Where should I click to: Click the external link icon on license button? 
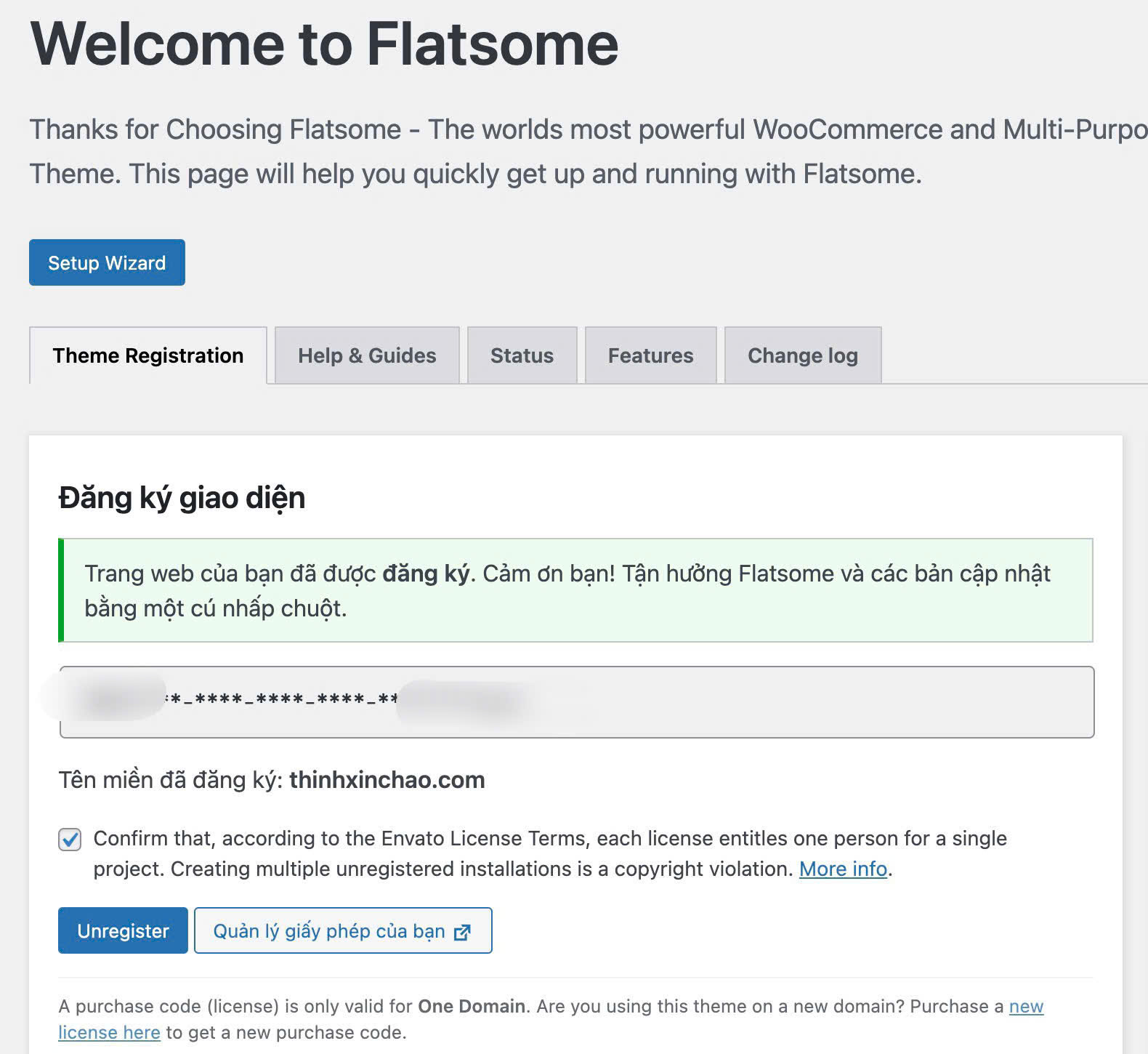click(462, 932)
